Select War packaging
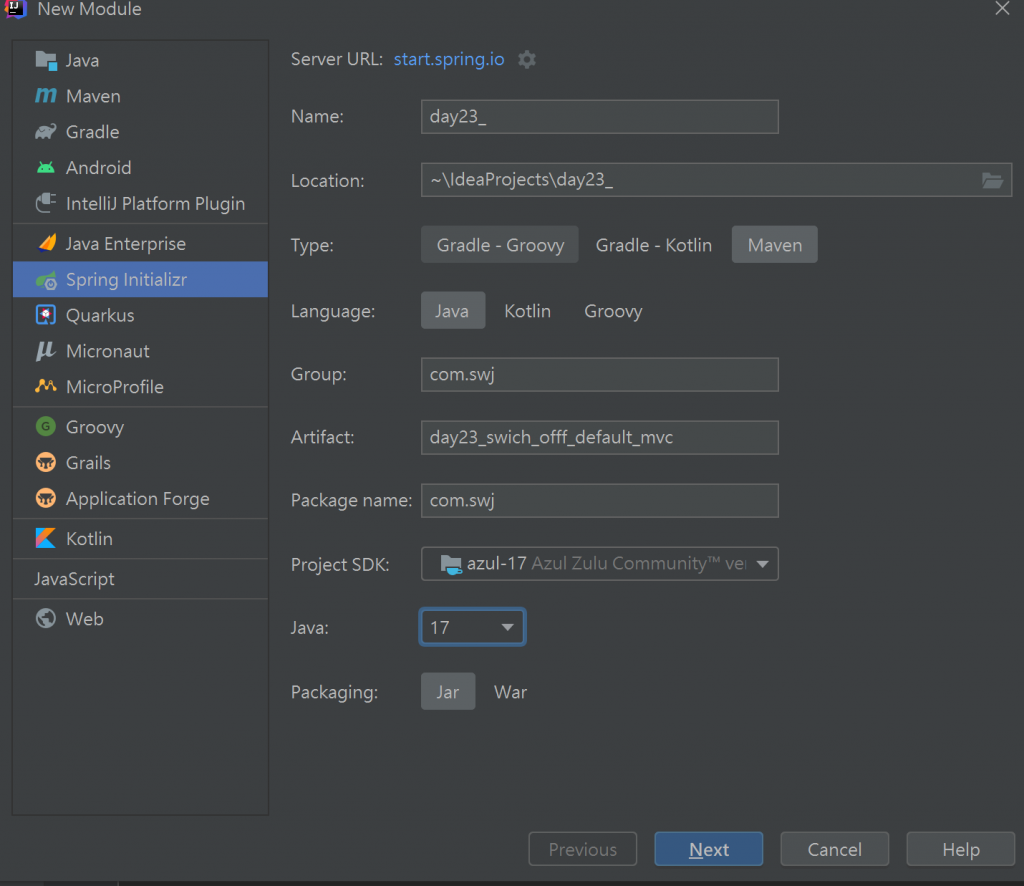Viewport: 1024px width, 886px height. 510,691
